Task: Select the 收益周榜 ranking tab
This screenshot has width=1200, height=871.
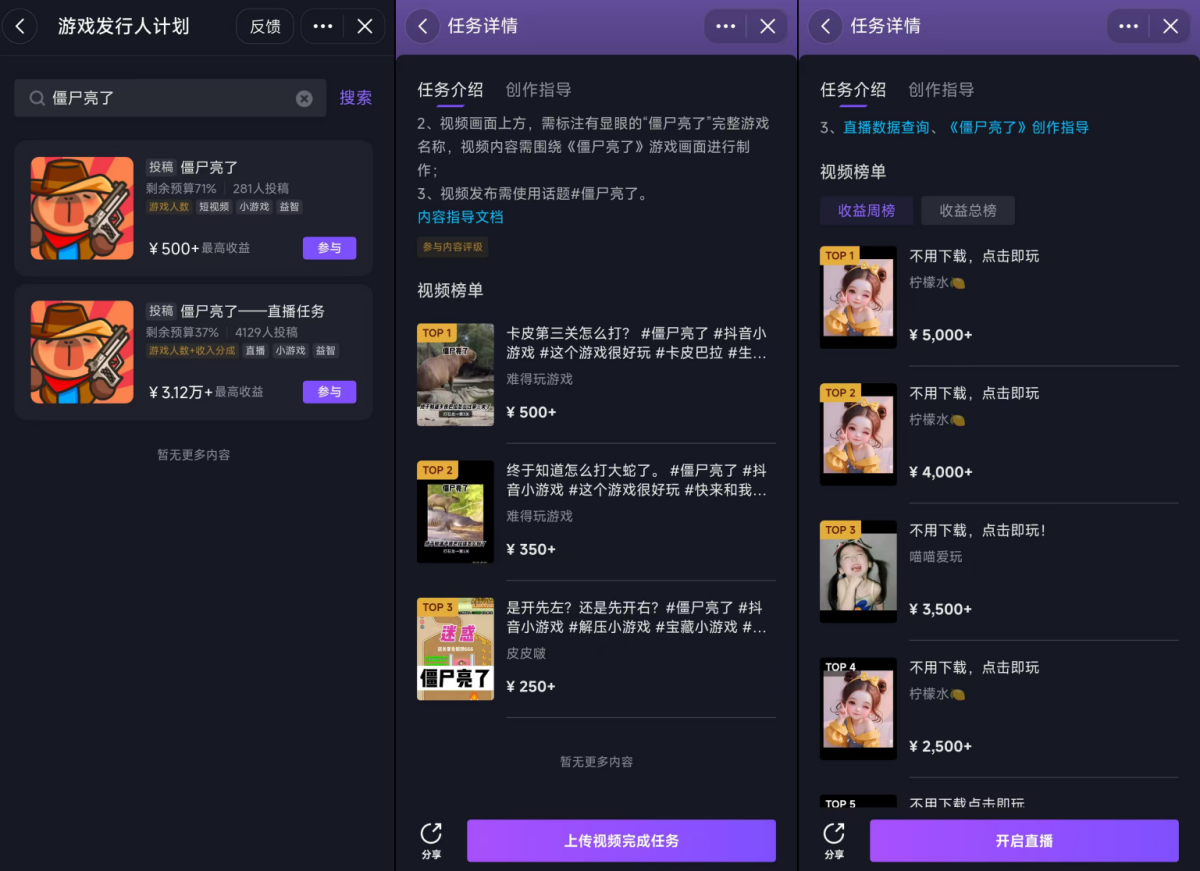Action: (866, 210)
